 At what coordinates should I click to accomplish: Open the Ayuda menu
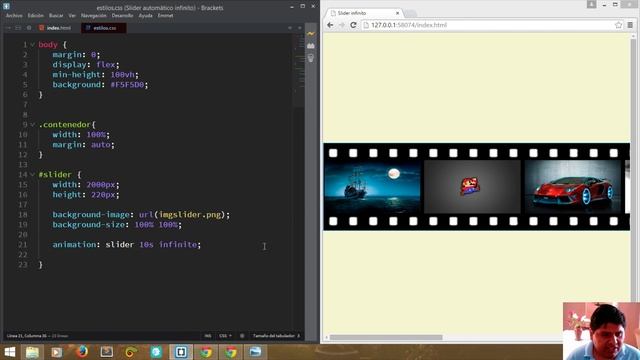145,16
